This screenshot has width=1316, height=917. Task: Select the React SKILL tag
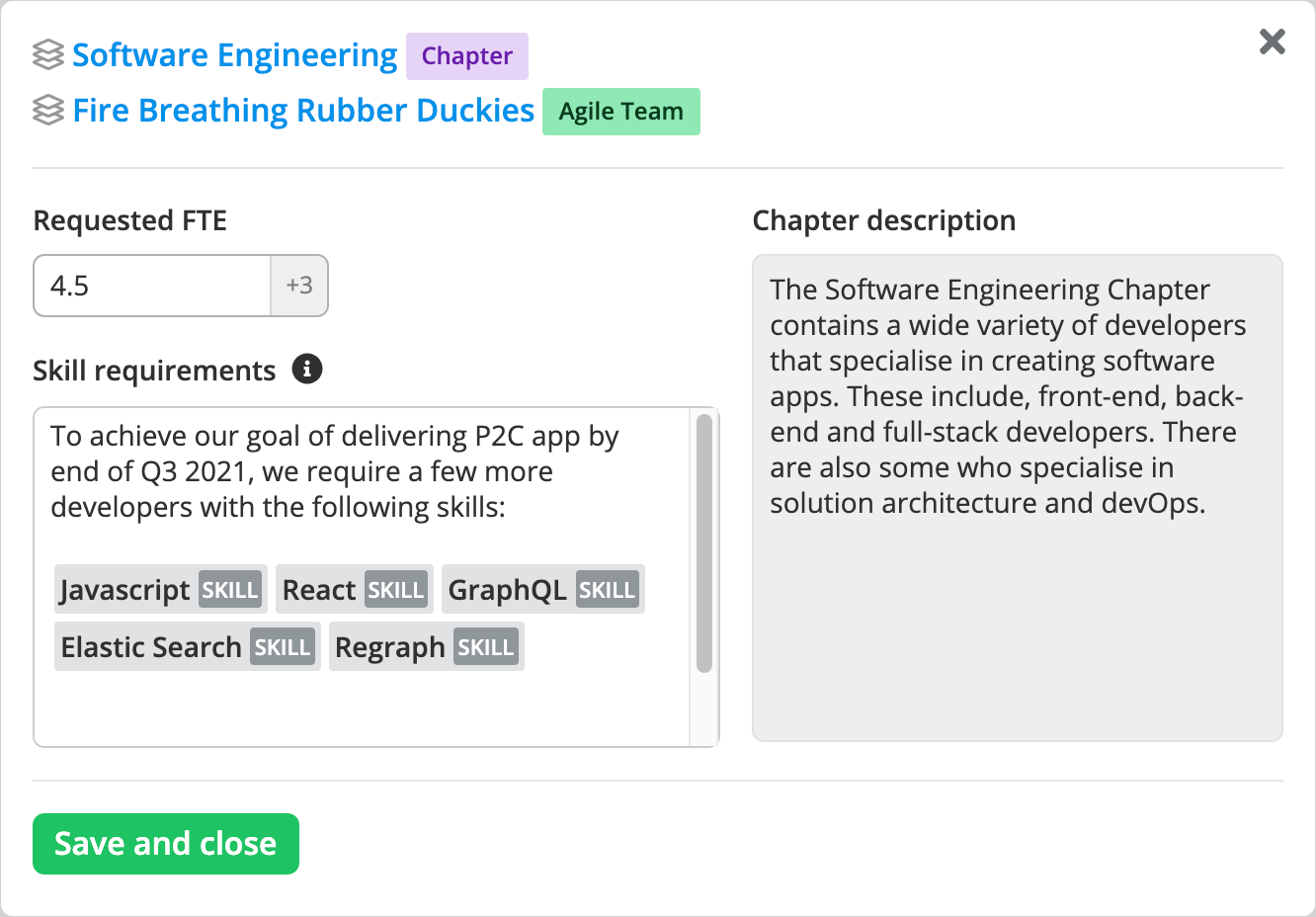354,588
